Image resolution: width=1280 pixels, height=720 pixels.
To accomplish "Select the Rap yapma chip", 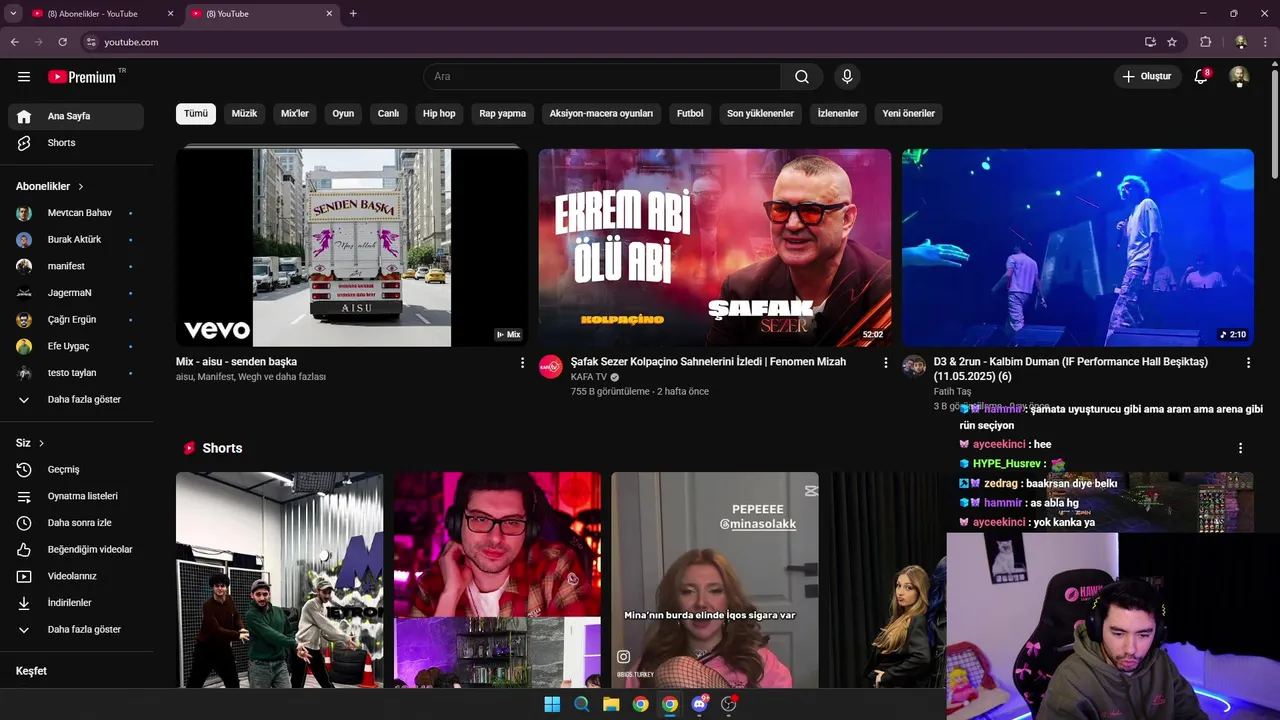I will pos(502,114).
